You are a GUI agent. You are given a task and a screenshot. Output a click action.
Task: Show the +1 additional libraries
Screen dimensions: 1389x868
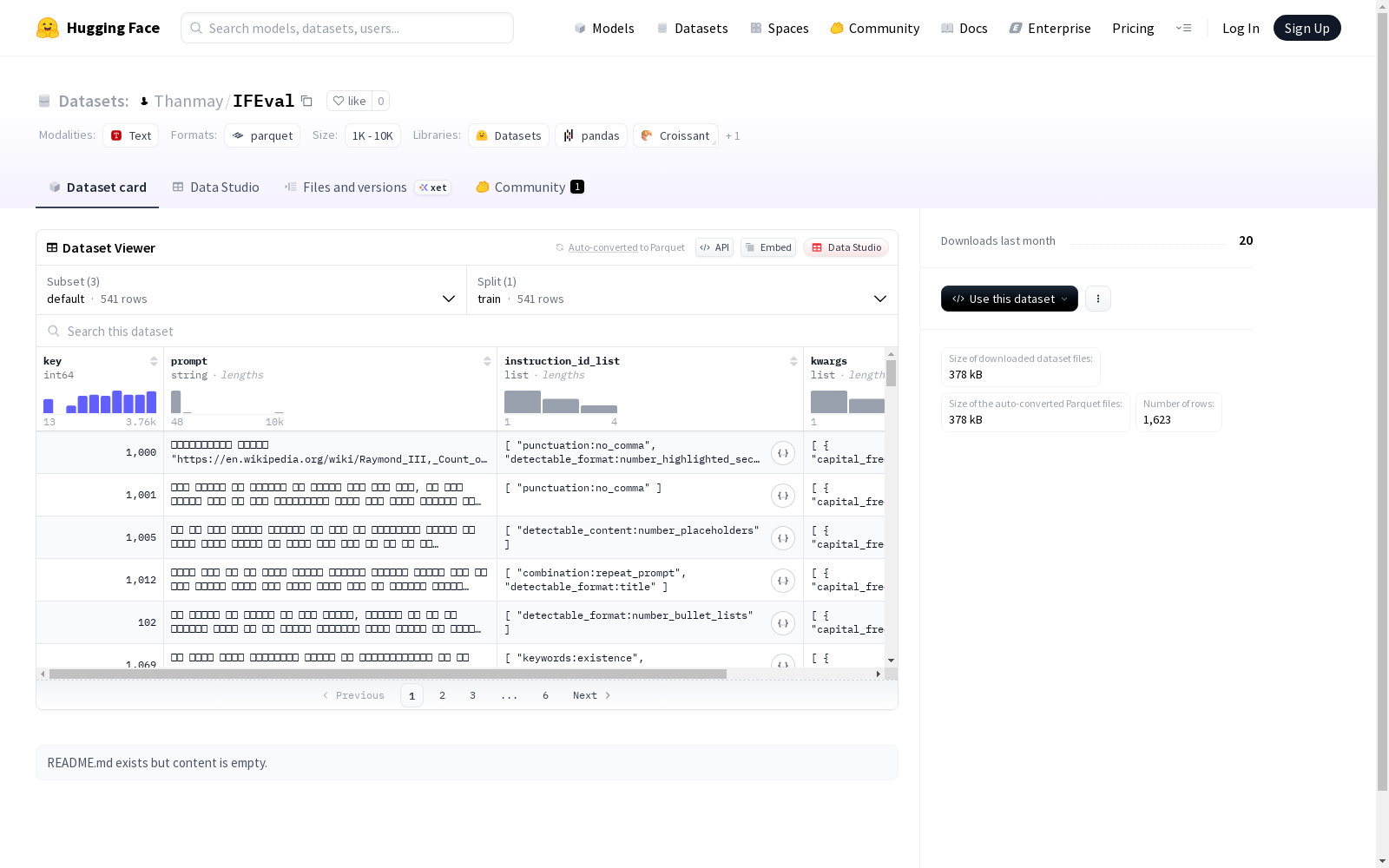click(x=733, y=135)
